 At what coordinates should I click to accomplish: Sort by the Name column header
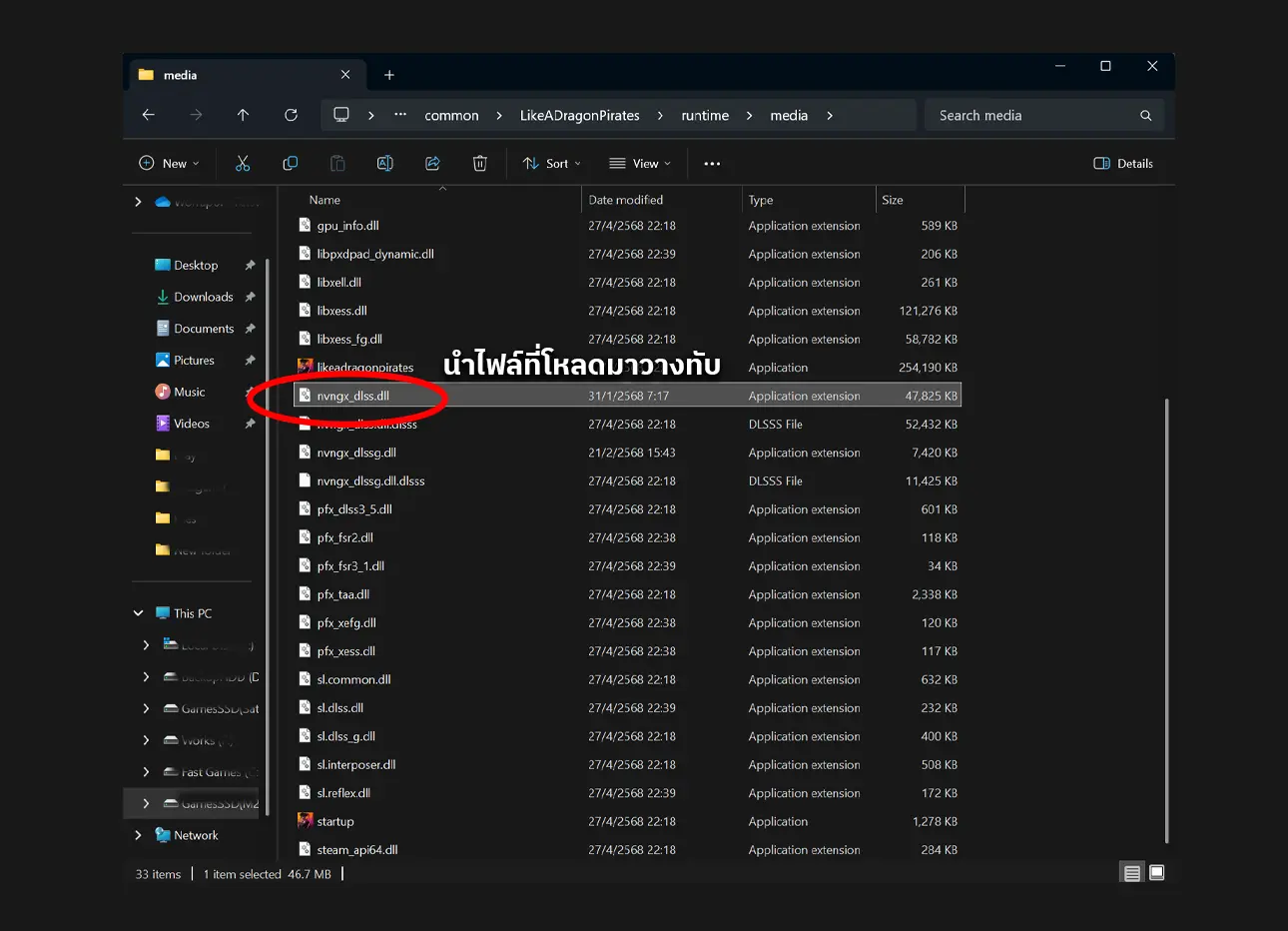pos(324,200)
